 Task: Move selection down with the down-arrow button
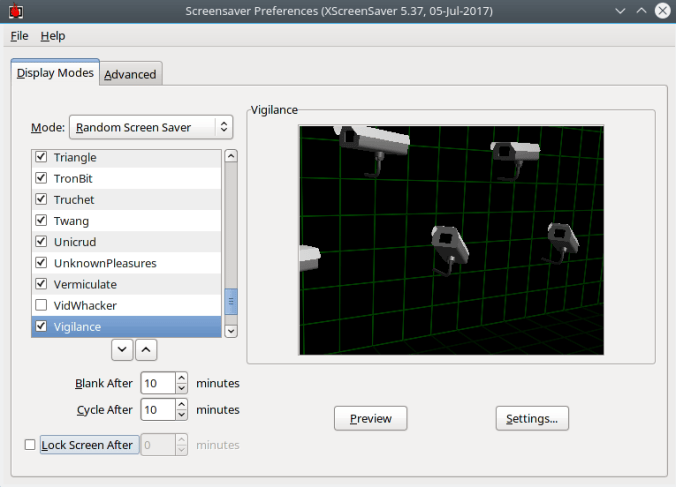click(123, 349)
